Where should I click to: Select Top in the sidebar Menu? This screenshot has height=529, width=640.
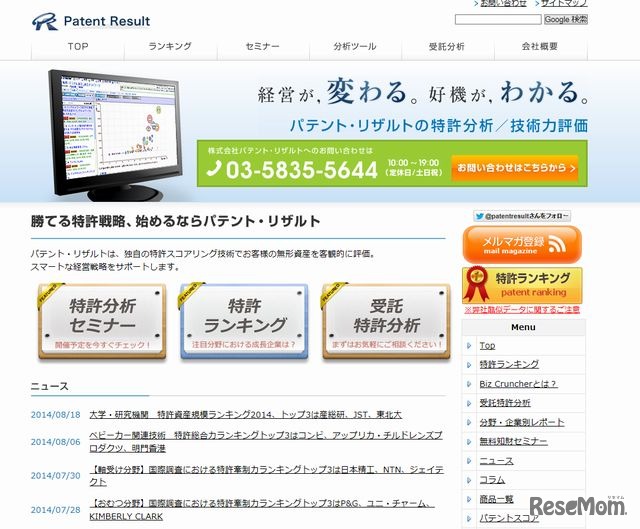487,346
